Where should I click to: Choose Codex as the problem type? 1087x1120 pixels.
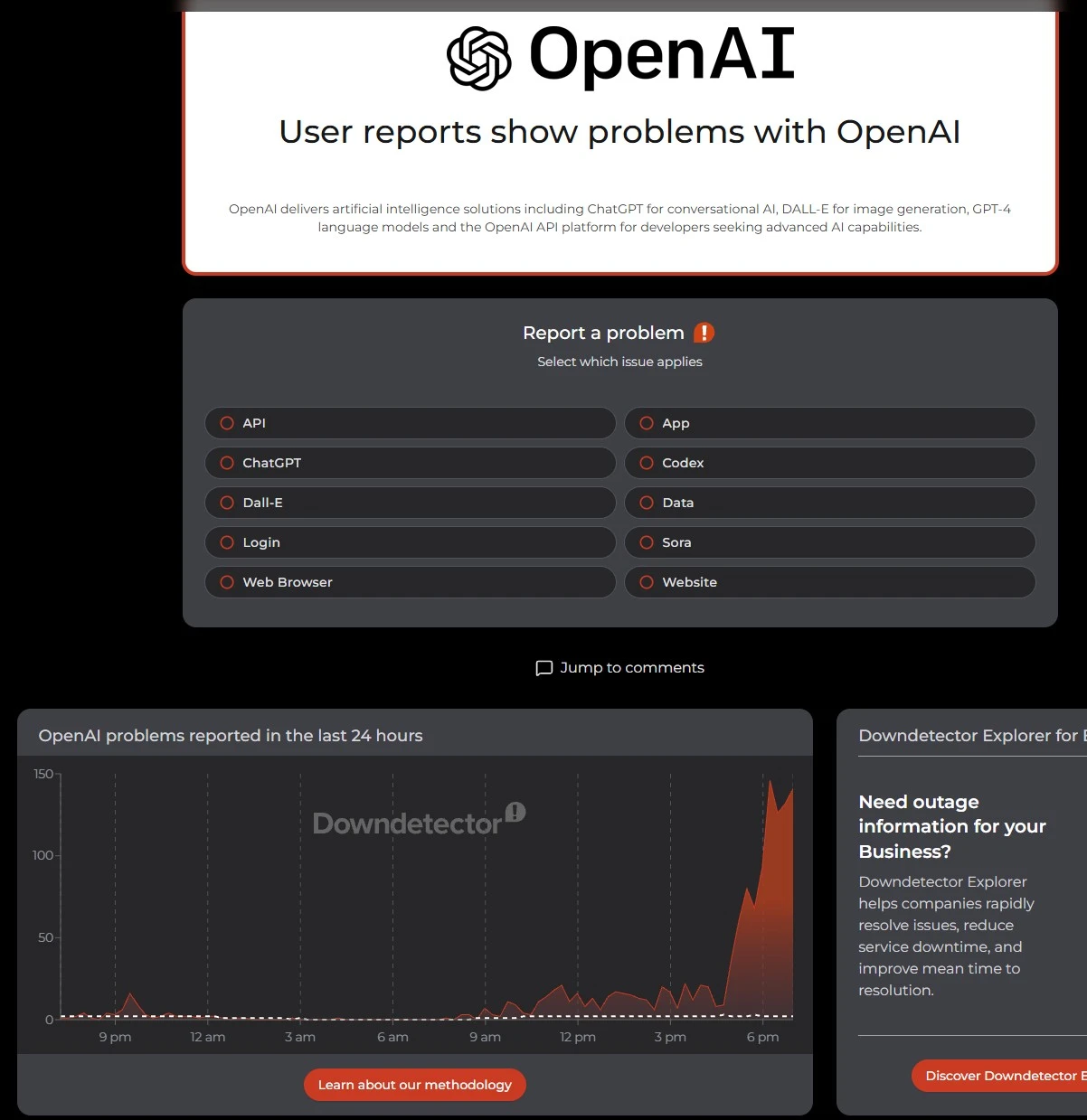830,463
